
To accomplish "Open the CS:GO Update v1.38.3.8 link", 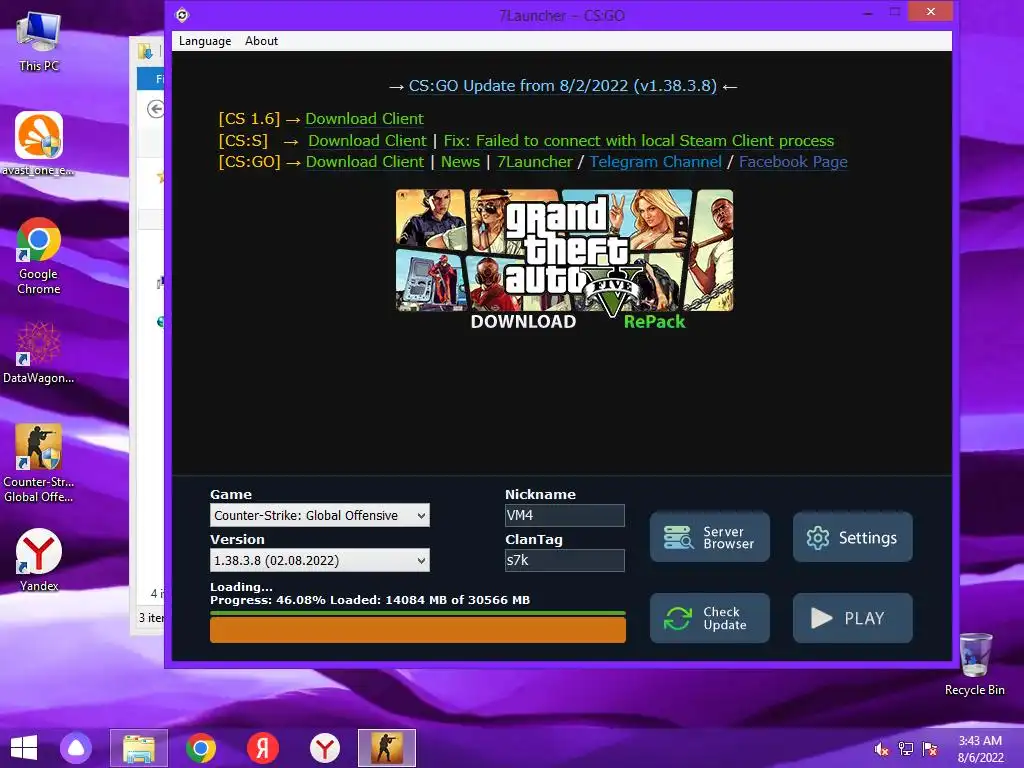I will (x=562, y=86).
